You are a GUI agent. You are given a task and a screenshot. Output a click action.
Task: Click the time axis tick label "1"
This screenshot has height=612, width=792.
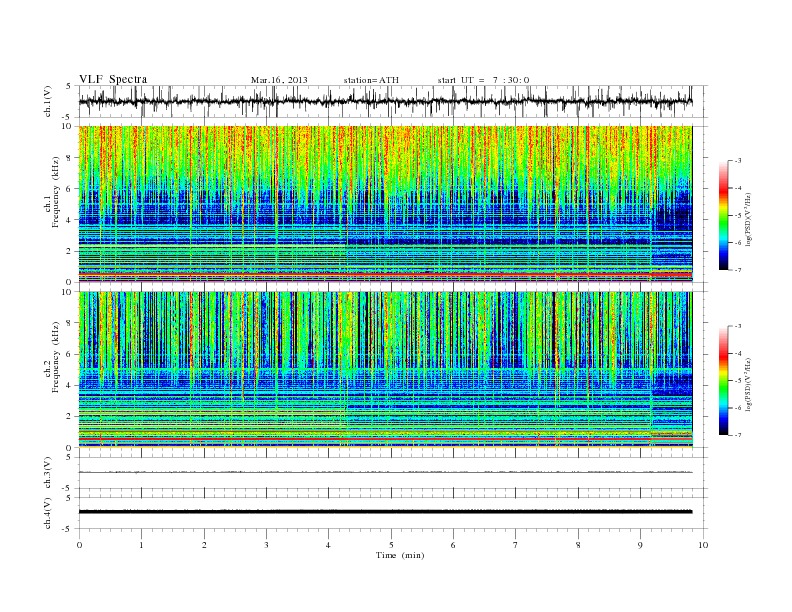(141, 545)
